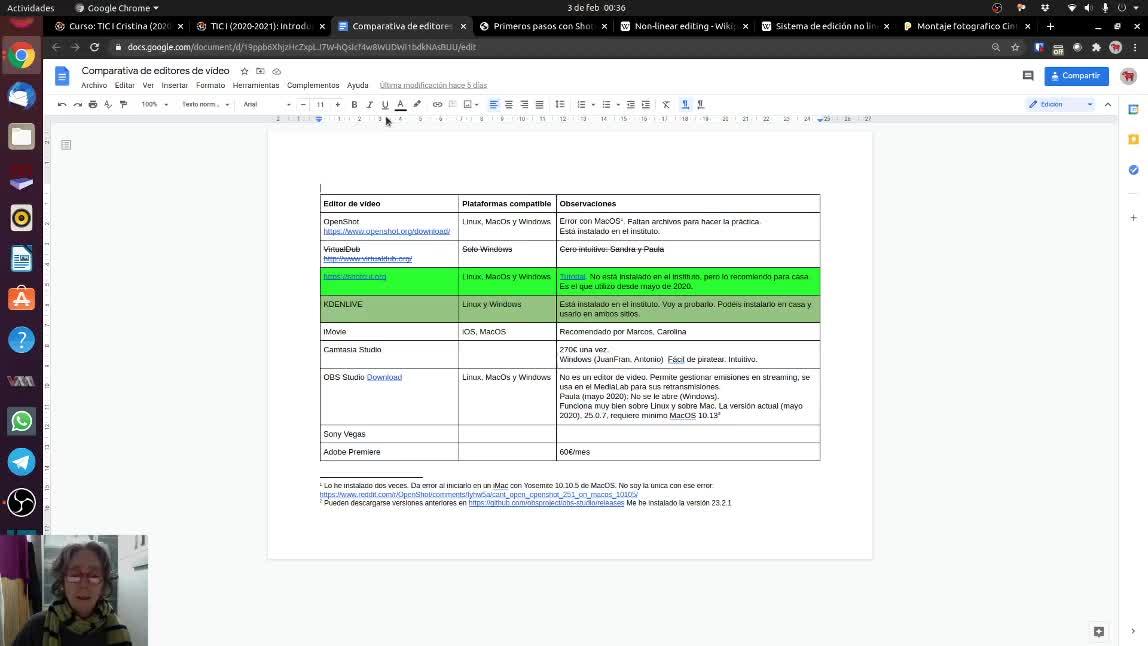Open the OBS Studio Download link

[384, 377]
